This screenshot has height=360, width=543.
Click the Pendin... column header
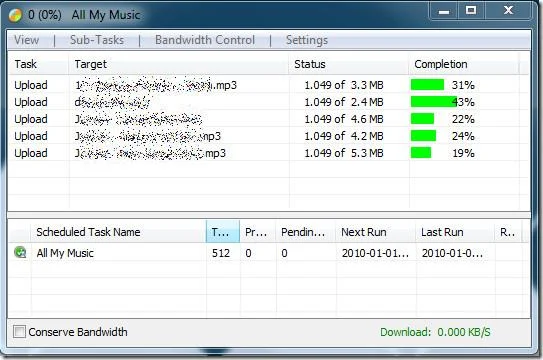point(306,232)
